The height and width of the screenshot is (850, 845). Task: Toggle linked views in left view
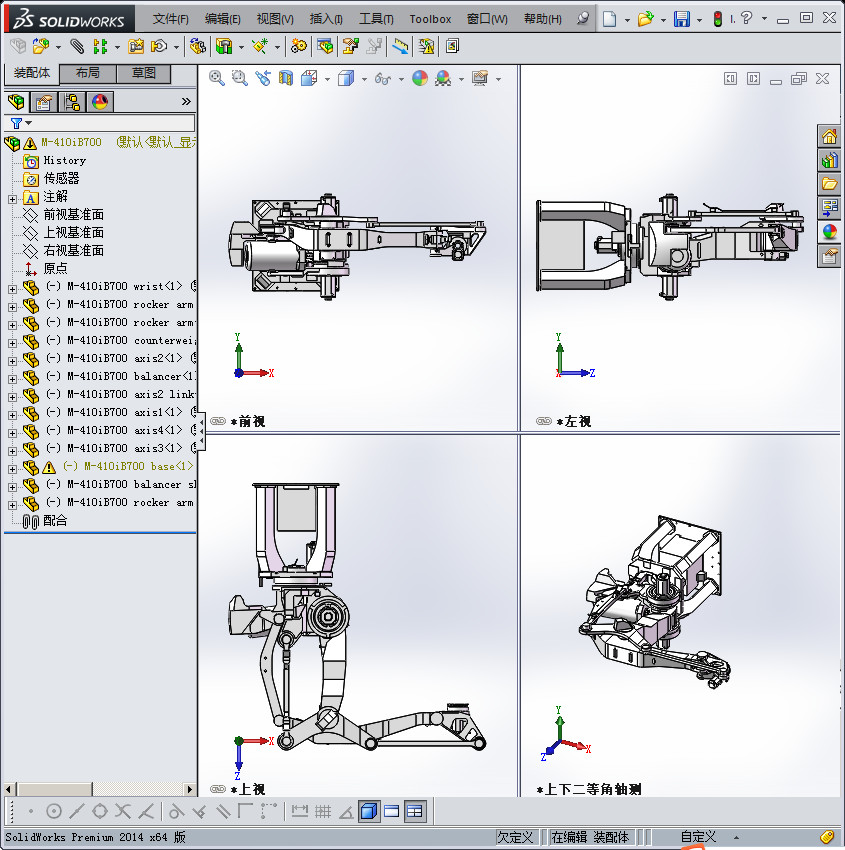[544, 421]
